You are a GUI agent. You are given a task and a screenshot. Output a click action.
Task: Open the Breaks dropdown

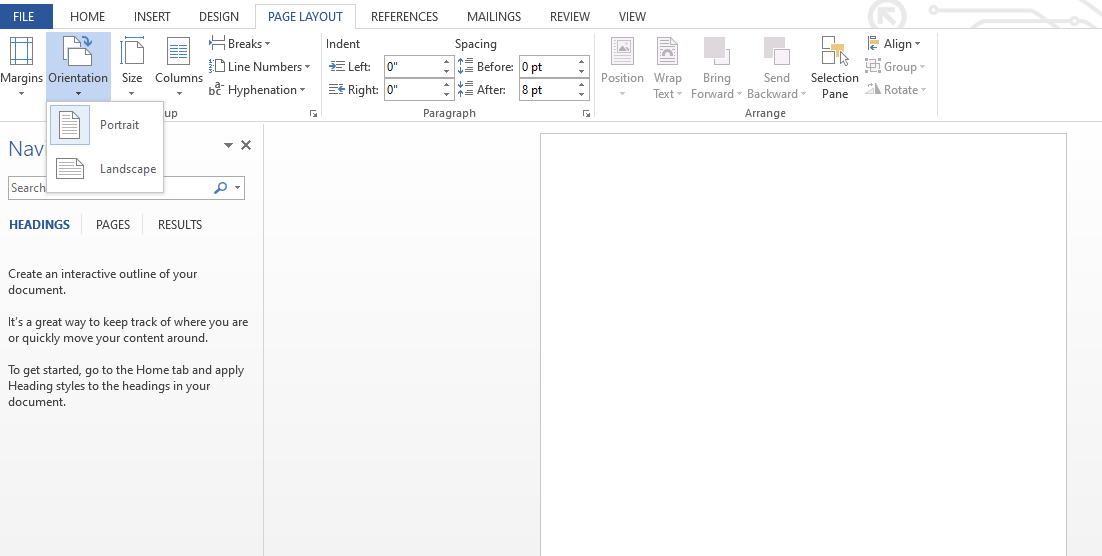point(240,44)
